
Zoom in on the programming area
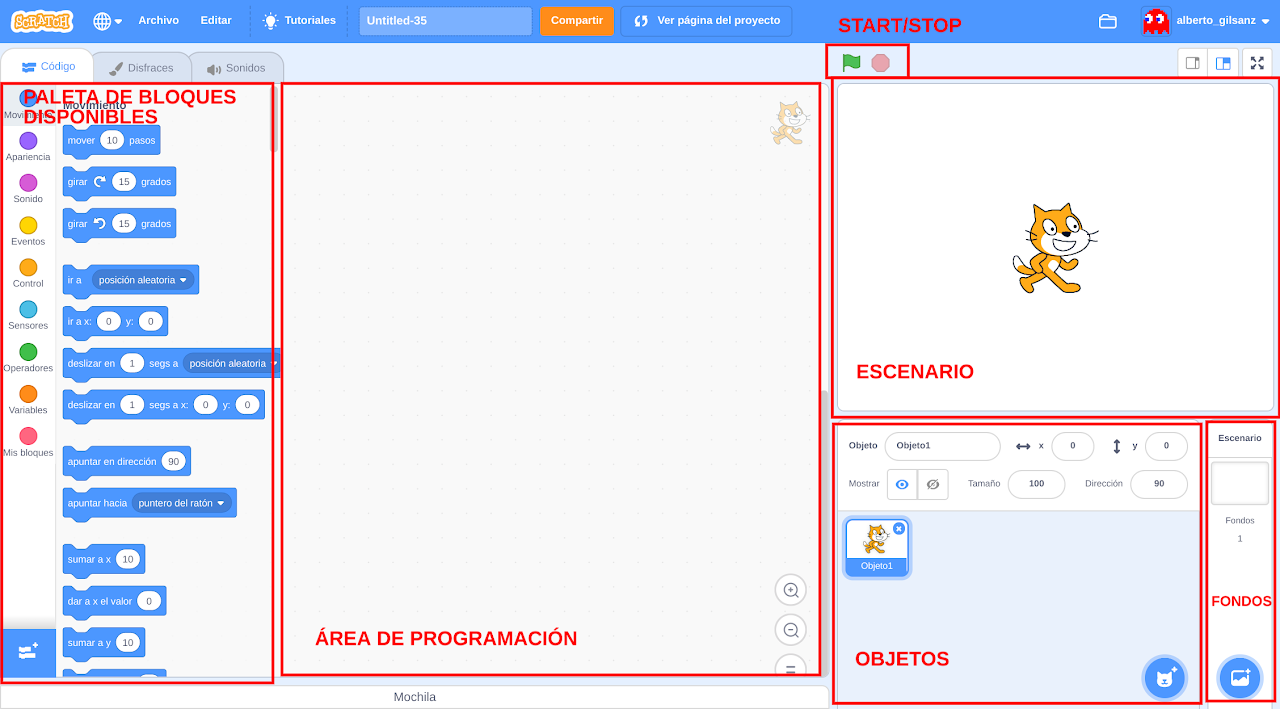[x=790, y=590]
